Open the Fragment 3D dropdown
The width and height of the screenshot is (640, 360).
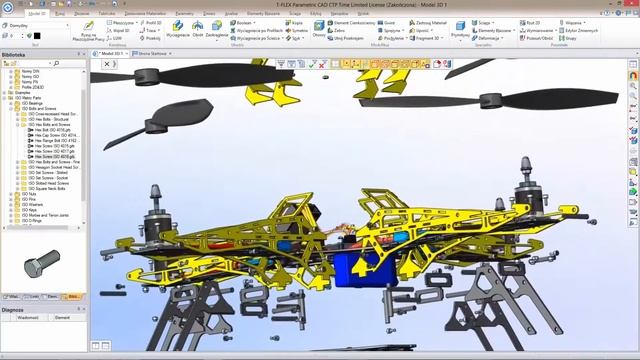coord(442,38)
